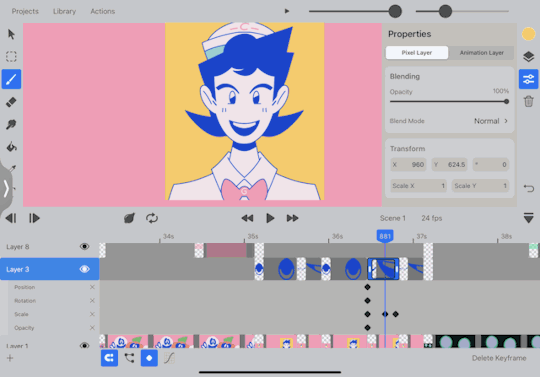This screenshot has height=377, width=540.
Task: Click the trash delete icon
Action: tap(528, 102)
